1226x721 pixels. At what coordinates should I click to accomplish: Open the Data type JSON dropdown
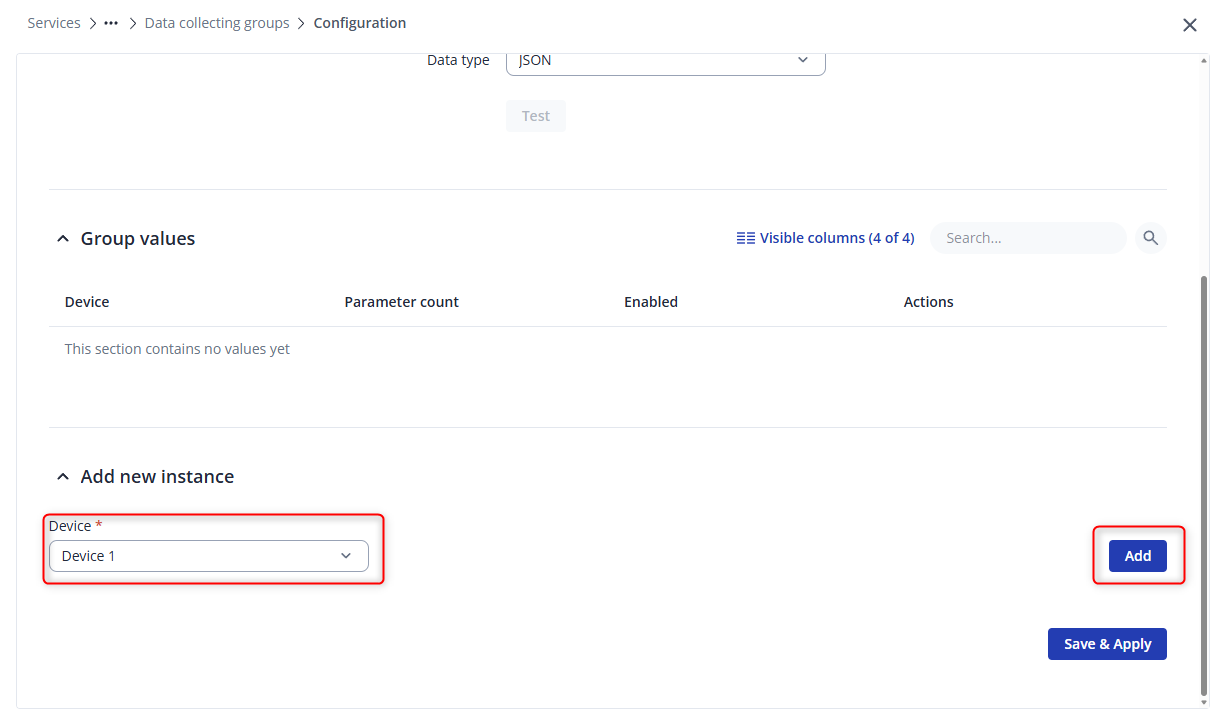point(665,60)
